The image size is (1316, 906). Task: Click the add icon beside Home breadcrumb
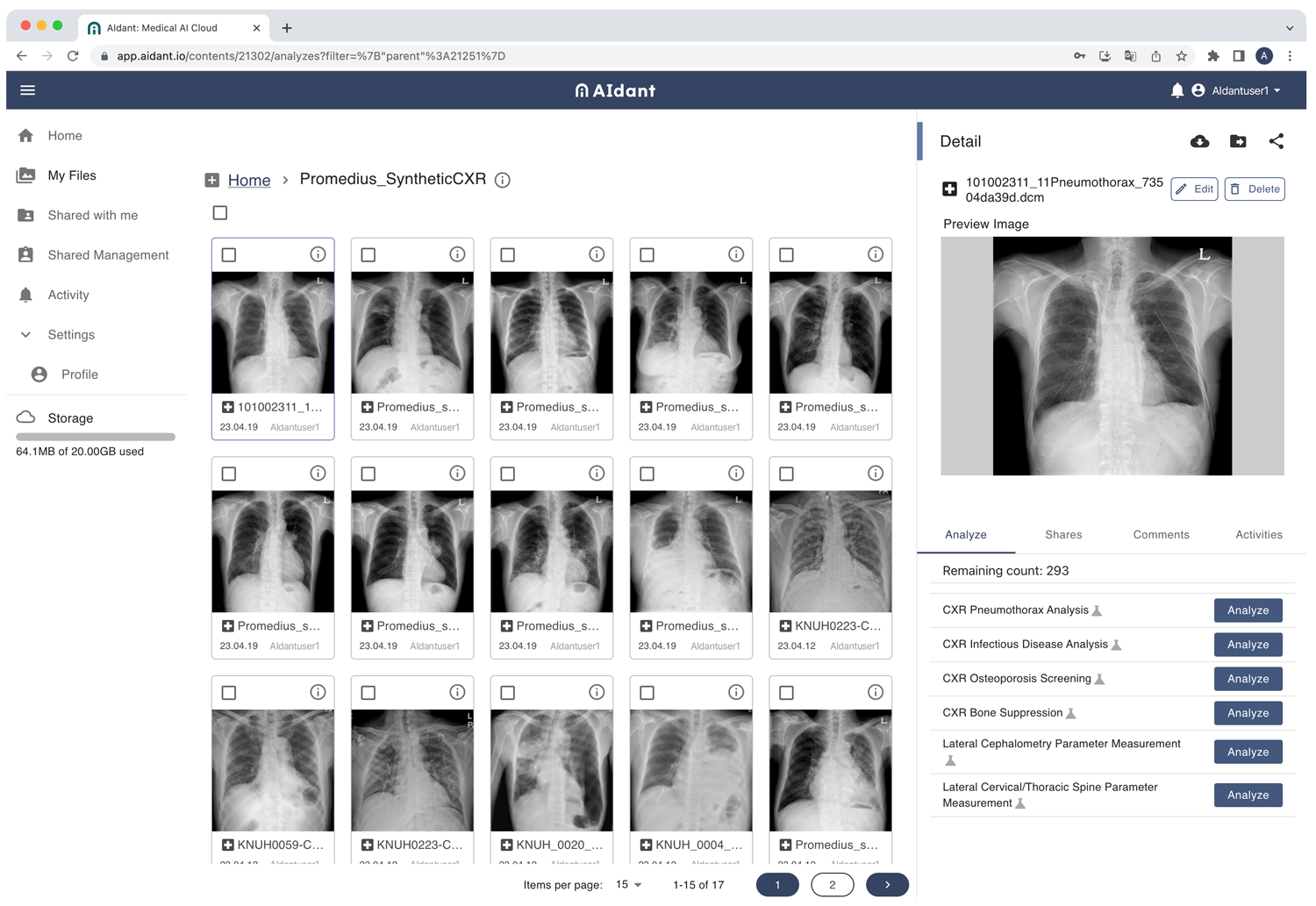coord(212,180)
